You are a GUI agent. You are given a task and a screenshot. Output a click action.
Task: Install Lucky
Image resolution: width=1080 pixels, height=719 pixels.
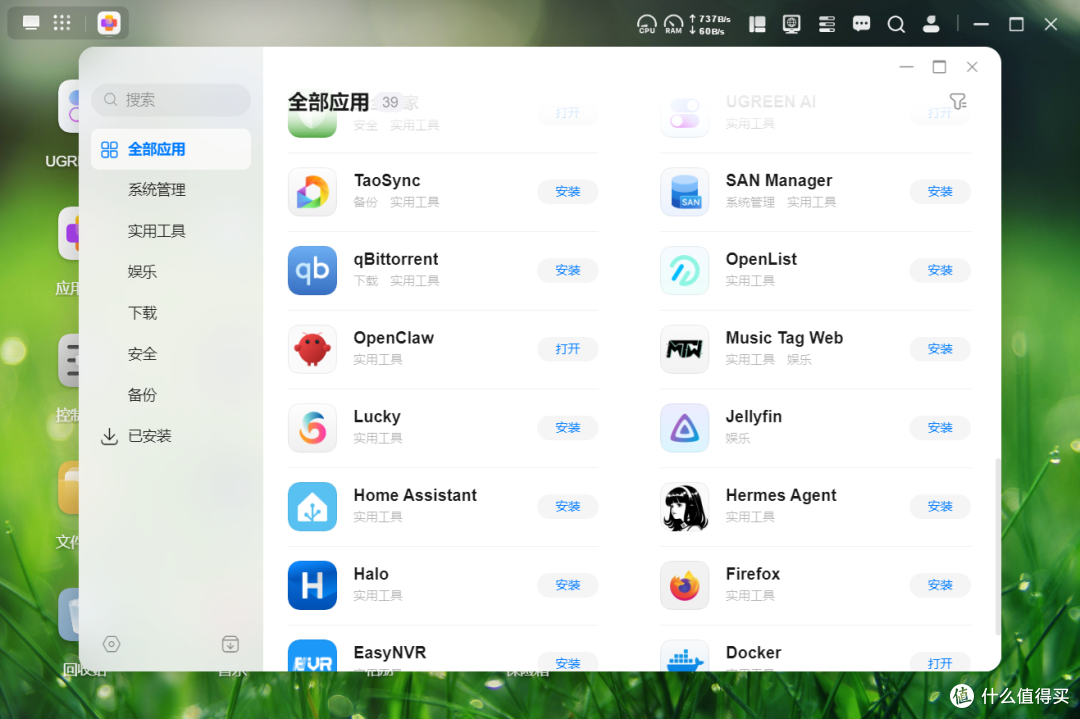point(568,428)
